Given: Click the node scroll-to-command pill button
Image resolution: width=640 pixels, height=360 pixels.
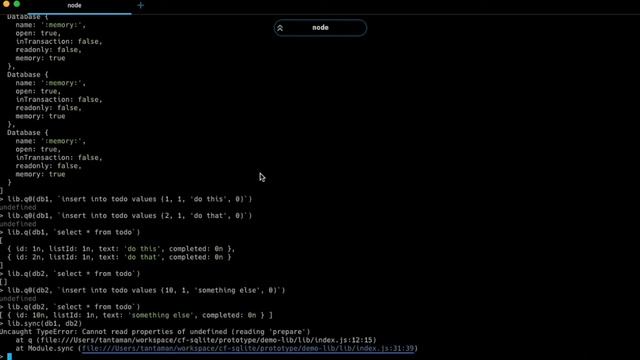Looking at the screenshot, I should pyautogui.click(x=320, y=28).
